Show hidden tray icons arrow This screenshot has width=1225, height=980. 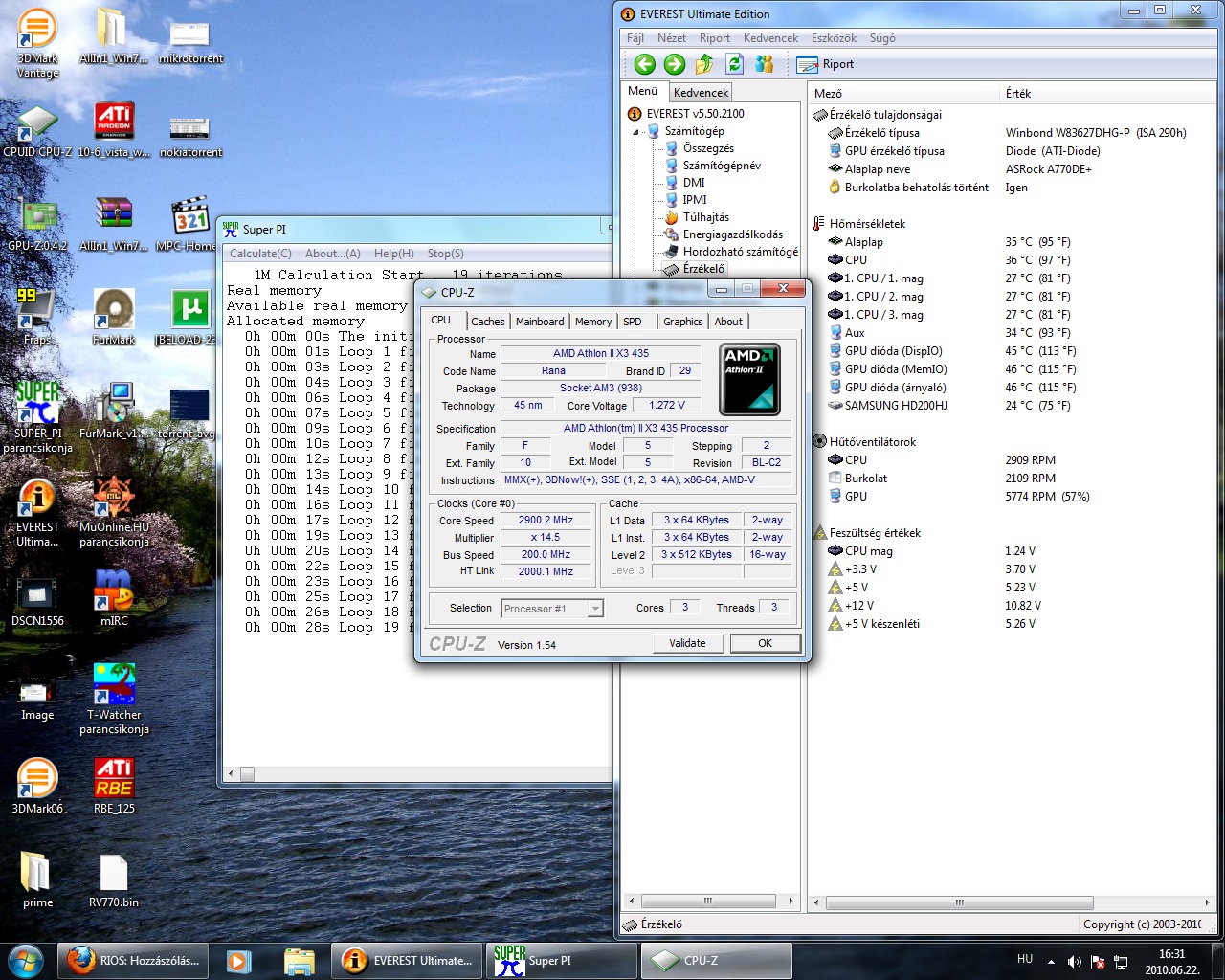tap(1051, 961)
